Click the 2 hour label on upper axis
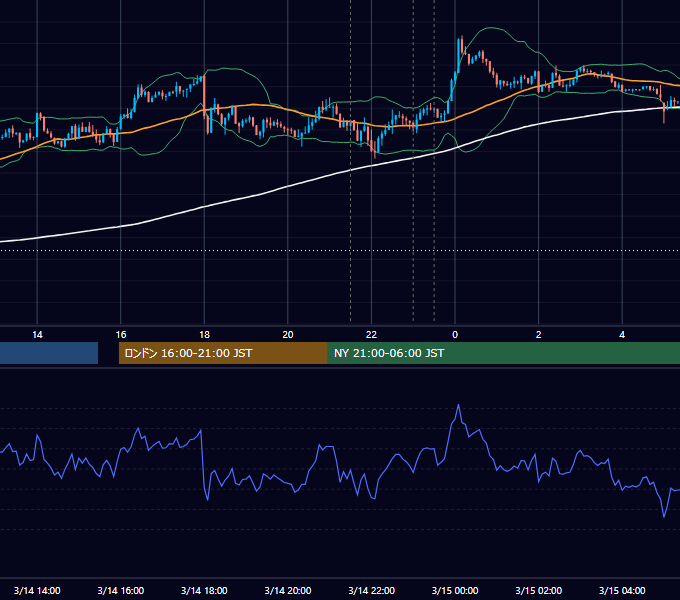The height and width of the screenshot is (600, 680). 539,335
